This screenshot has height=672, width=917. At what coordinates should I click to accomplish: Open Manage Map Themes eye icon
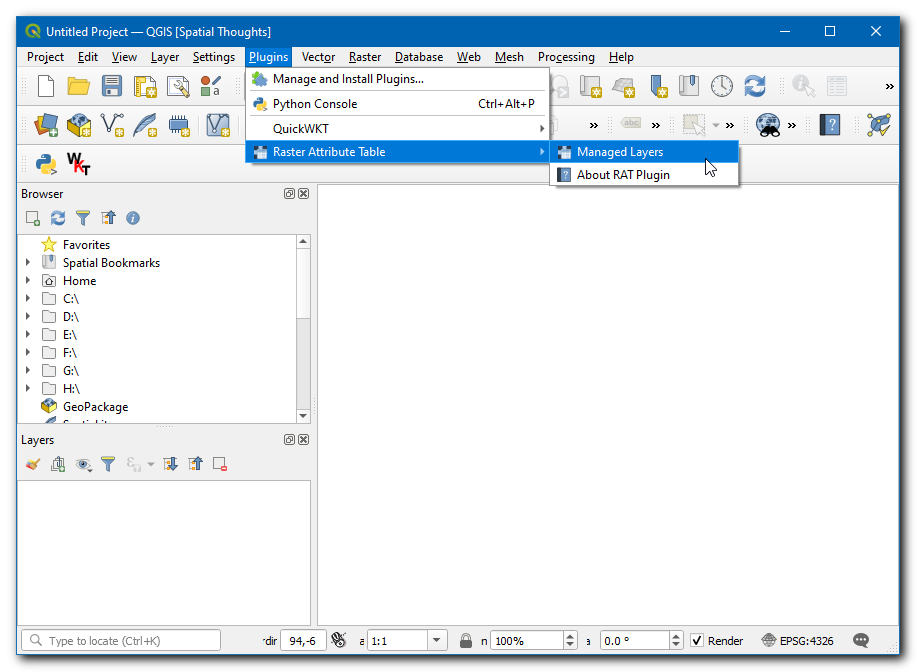(83, 464)
